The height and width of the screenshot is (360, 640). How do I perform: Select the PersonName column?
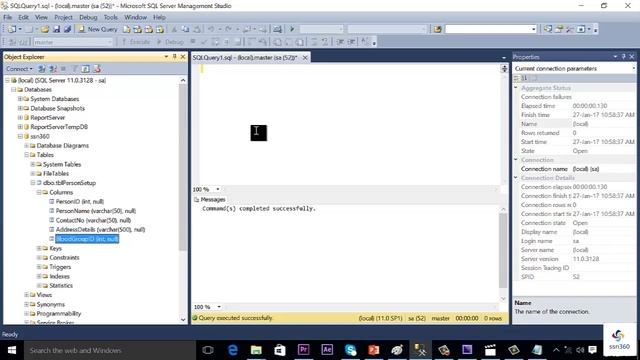click(96, 211)
